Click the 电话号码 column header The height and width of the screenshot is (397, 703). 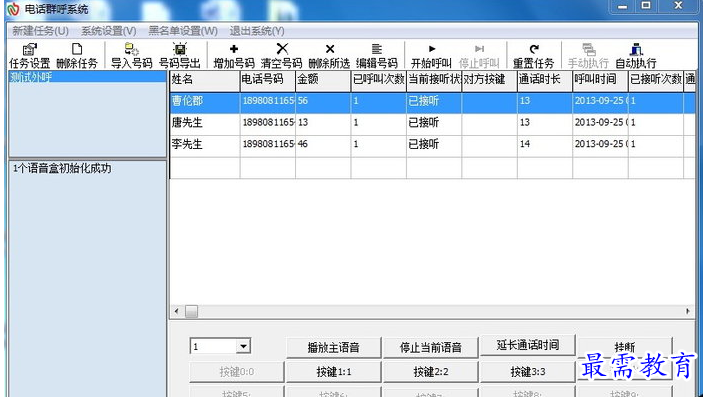coord(268,80)
